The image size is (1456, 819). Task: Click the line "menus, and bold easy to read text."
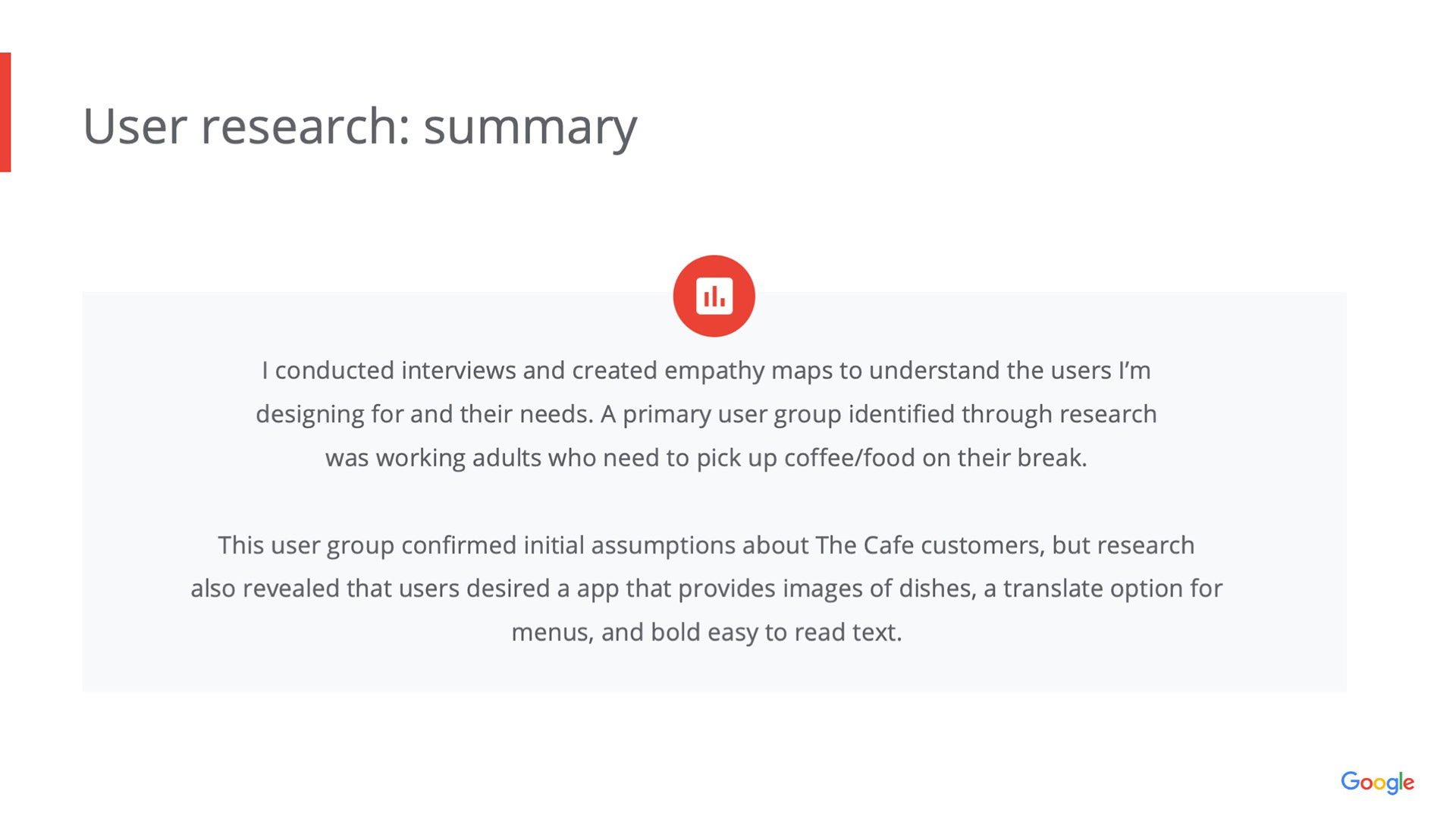pos(706,632)
